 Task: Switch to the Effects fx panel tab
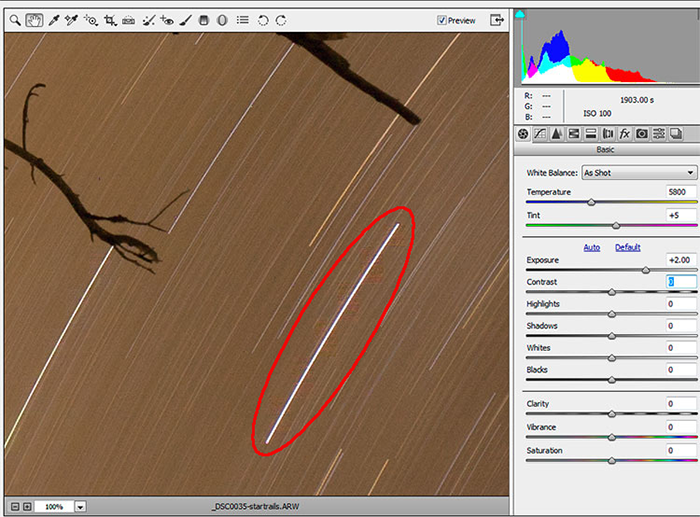tap(625, 133)
